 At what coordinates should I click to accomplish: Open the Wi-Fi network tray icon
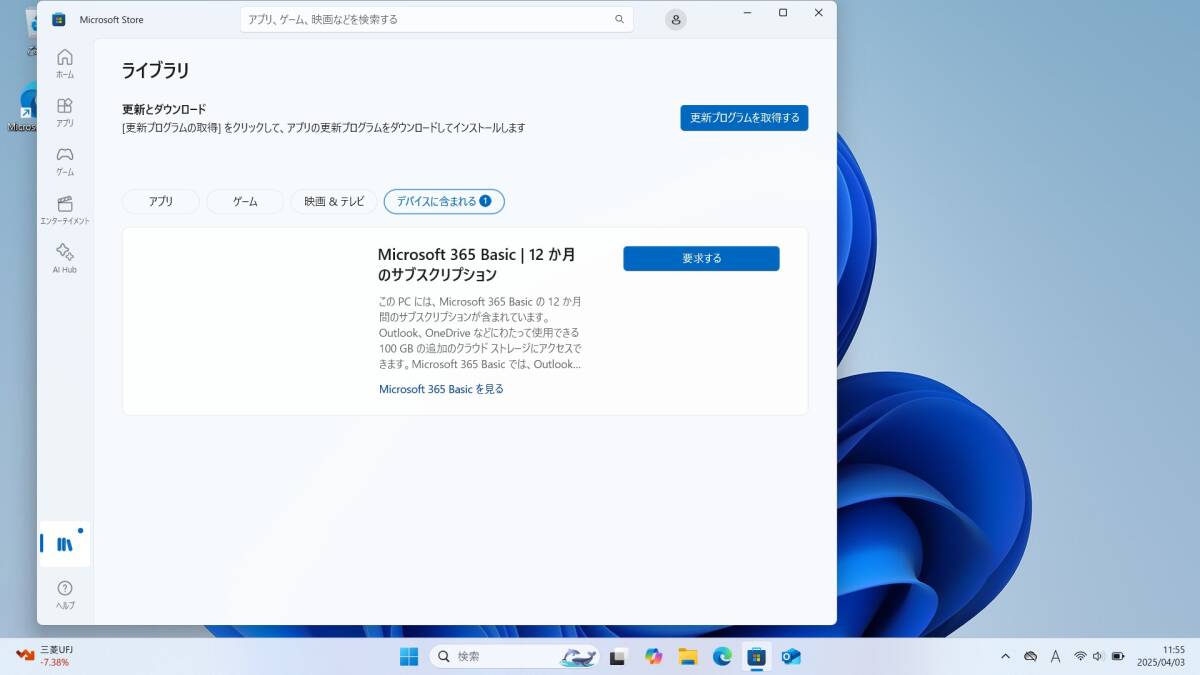coord(1080,656)
